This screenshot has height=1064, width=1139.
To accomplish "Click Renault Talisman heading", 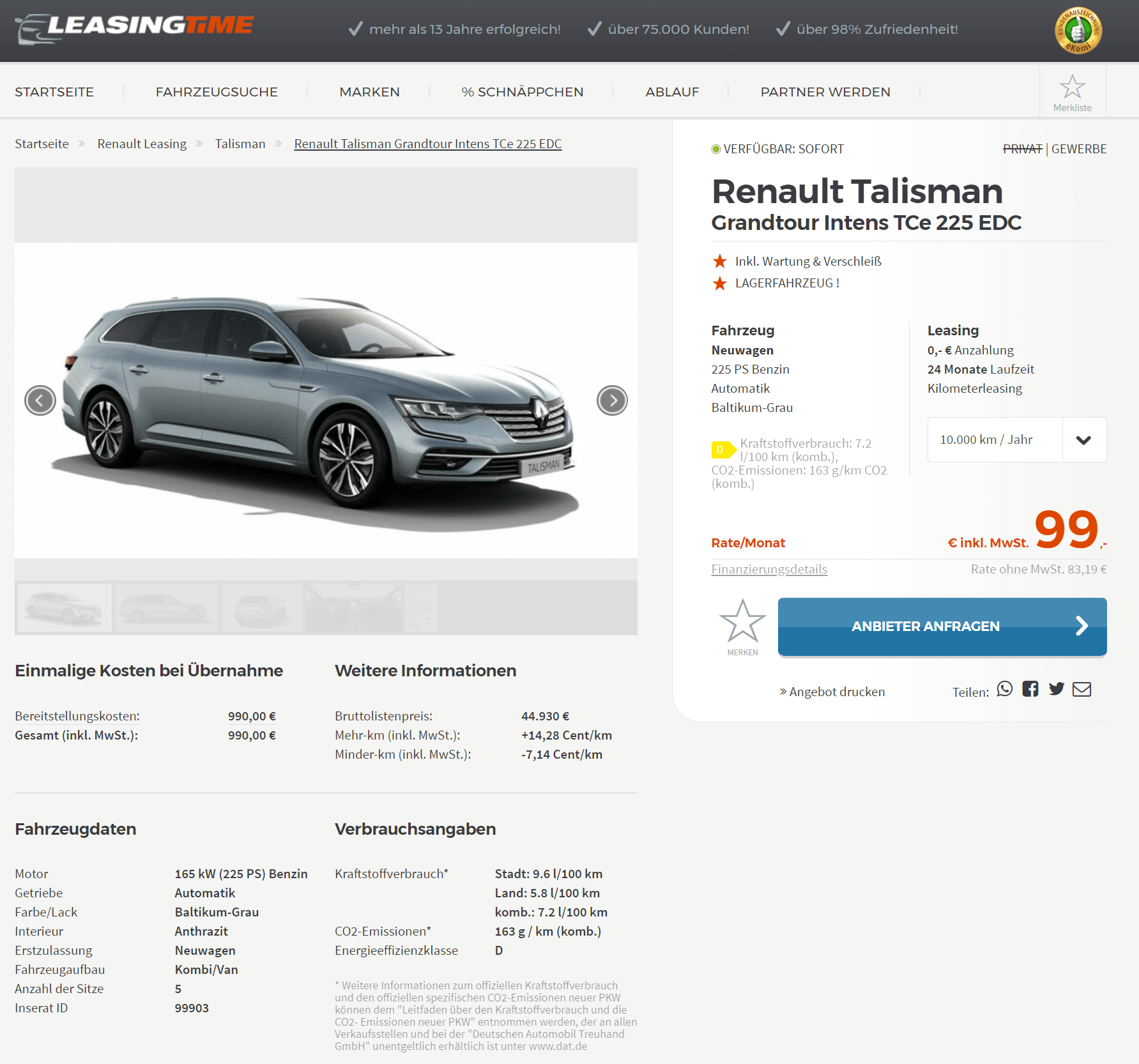I will click(857, 191).
